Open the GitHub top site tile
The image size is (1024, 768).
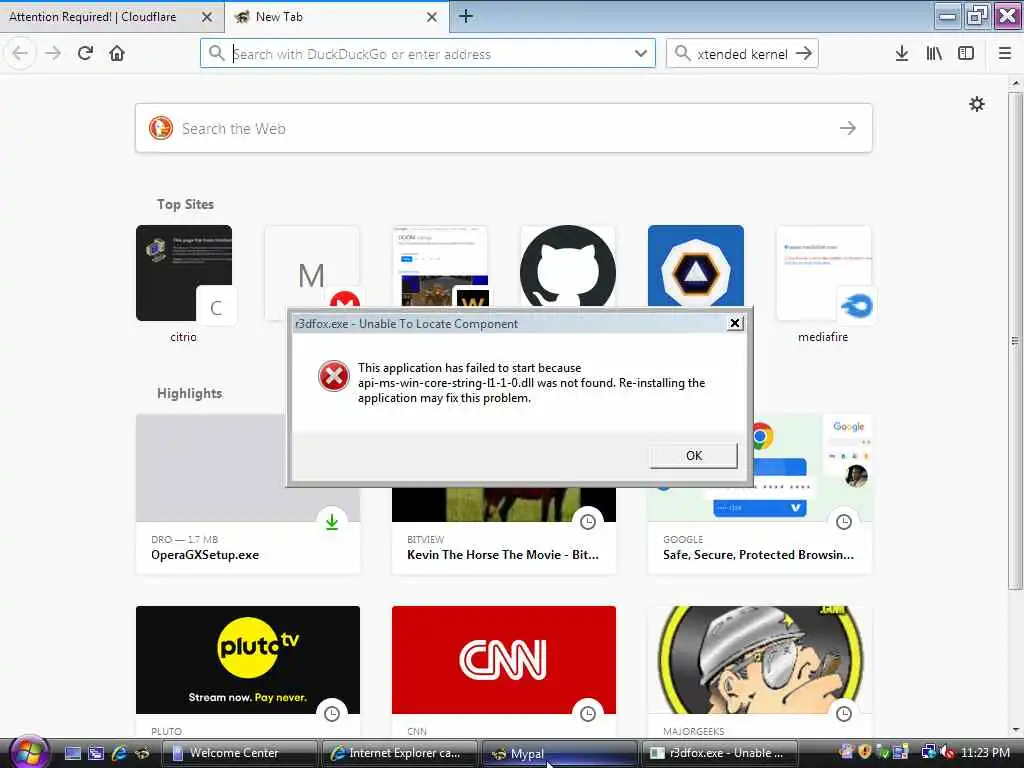pyautogui.click(x=568, y=266)
